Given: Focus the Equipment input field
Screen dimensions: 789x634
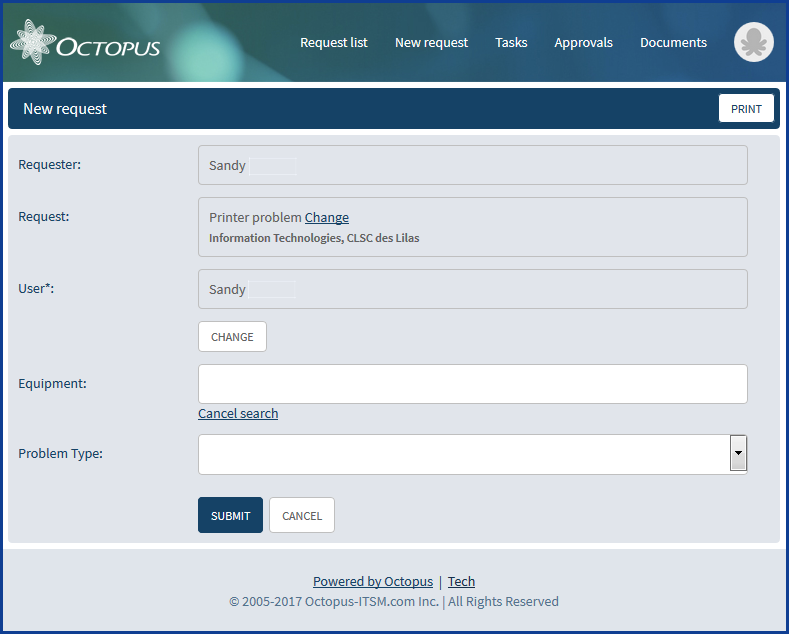Looking at the screenshot, I should click(472, 384).
